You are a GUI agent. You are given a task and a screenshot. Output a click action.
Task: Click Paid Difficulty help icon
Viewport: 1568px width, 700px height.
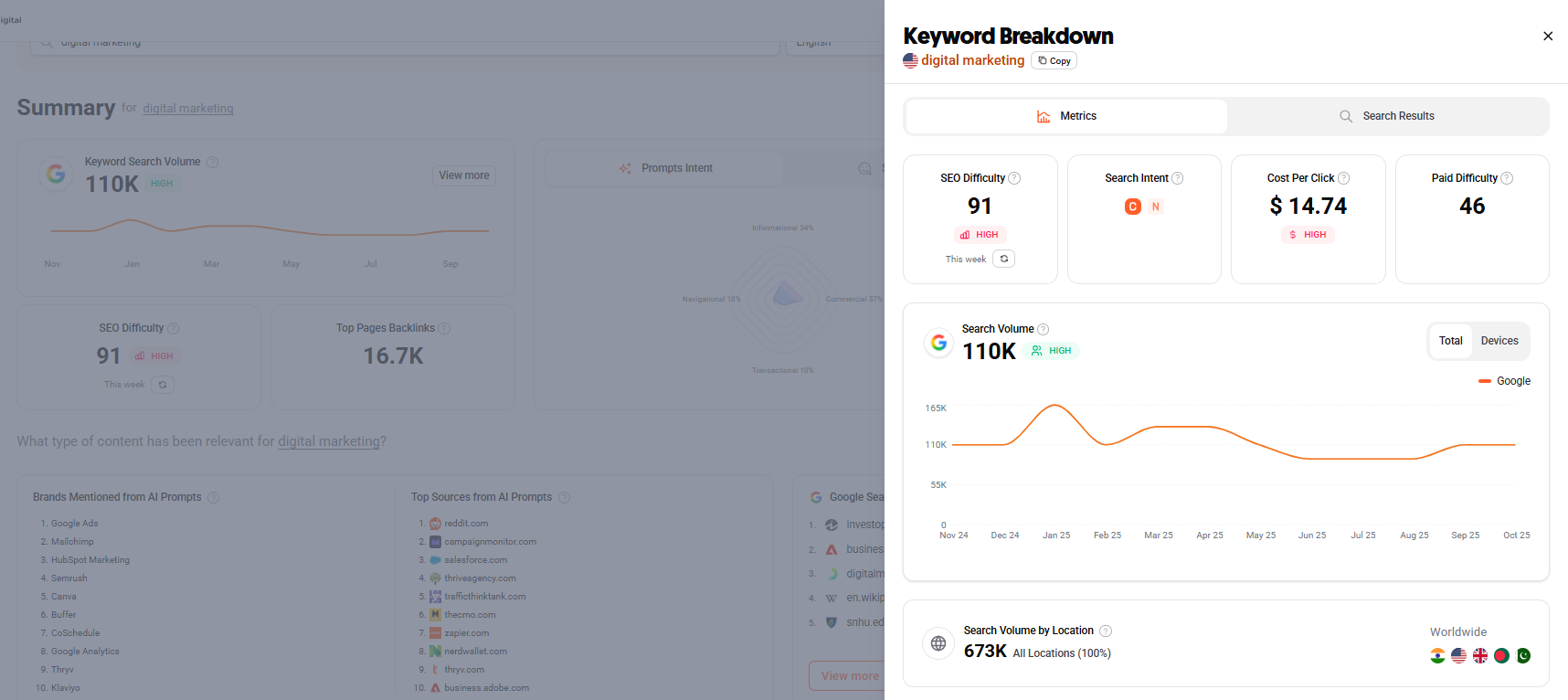click(1507, 178)
